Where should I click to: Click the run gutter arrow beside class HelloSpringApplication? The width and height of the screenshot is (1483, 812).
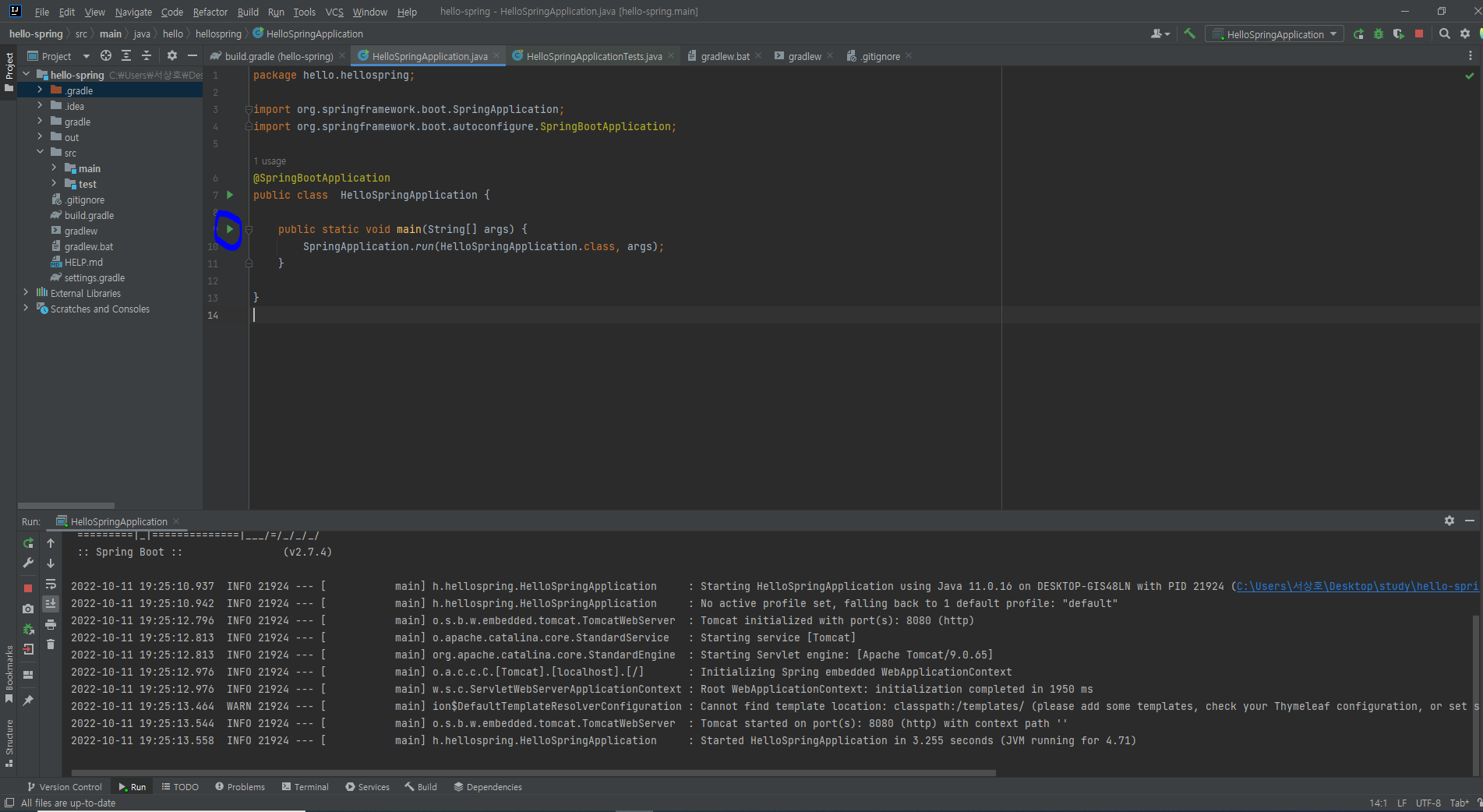tap(230, 195)
